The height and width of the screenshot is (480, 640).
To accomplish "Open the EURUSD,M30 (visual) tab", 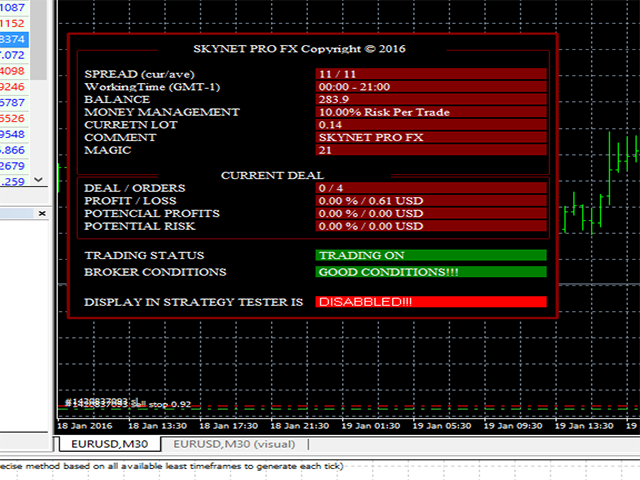I will (234, 444).
